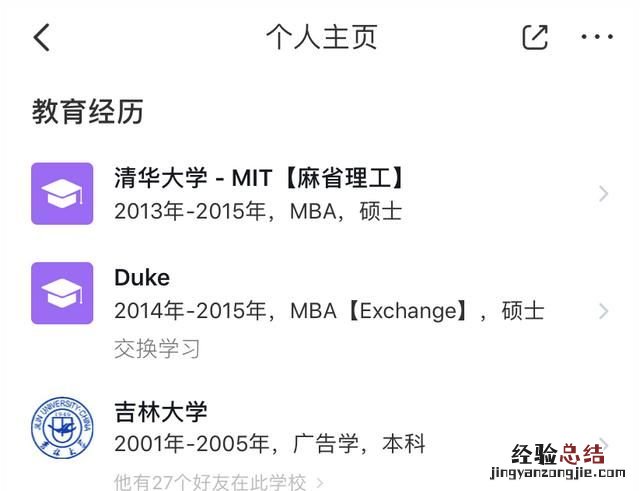Click the purple graduation cap beside 清华大学
Screen dimensions: 640x491
pos(62,194)
